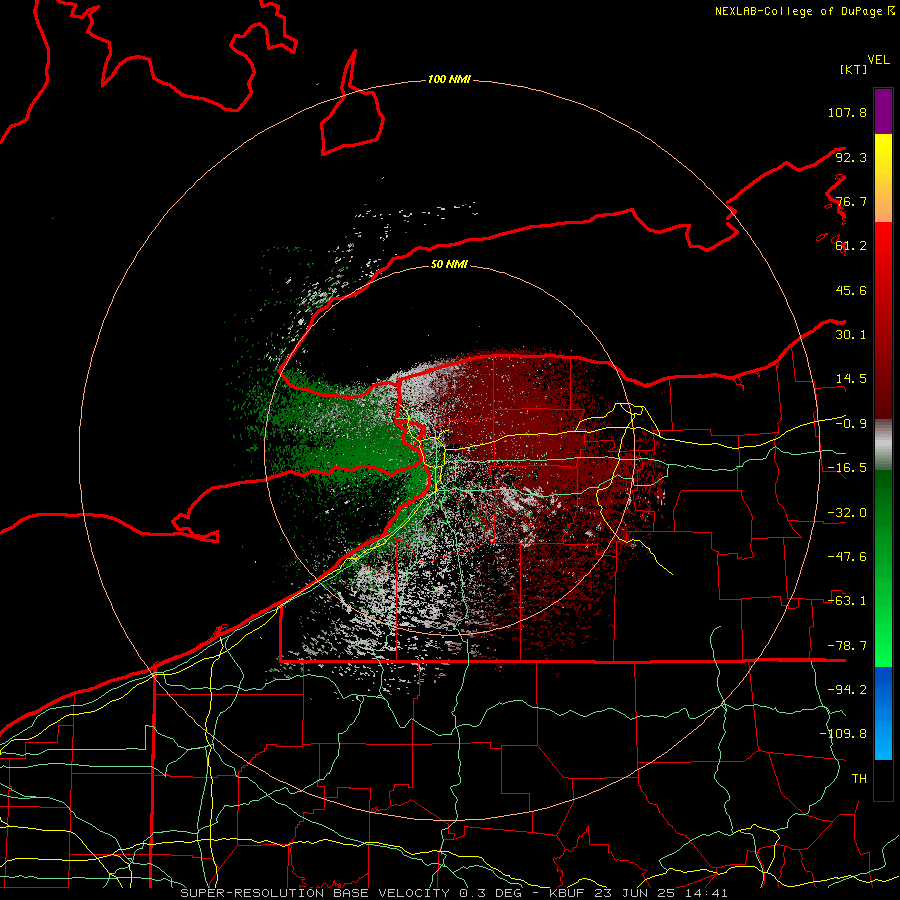Click the 100 NMI range ring label
The image size is (900, 900).
click(449, 79)
